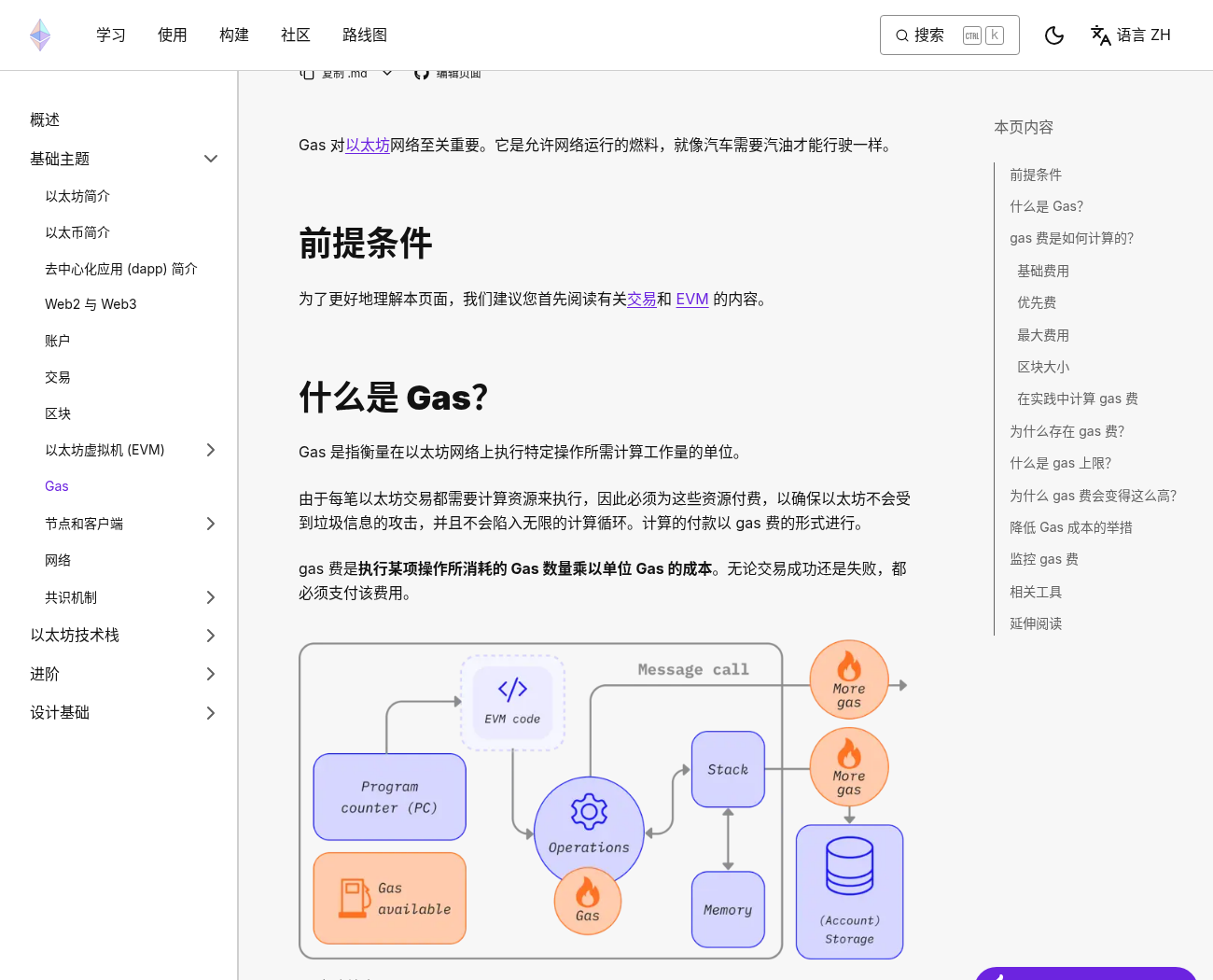Screen dimensions: 1213x980
Task: Open 交易 in the sidebar
Action: pyautogui.click(x=58, y=377)
